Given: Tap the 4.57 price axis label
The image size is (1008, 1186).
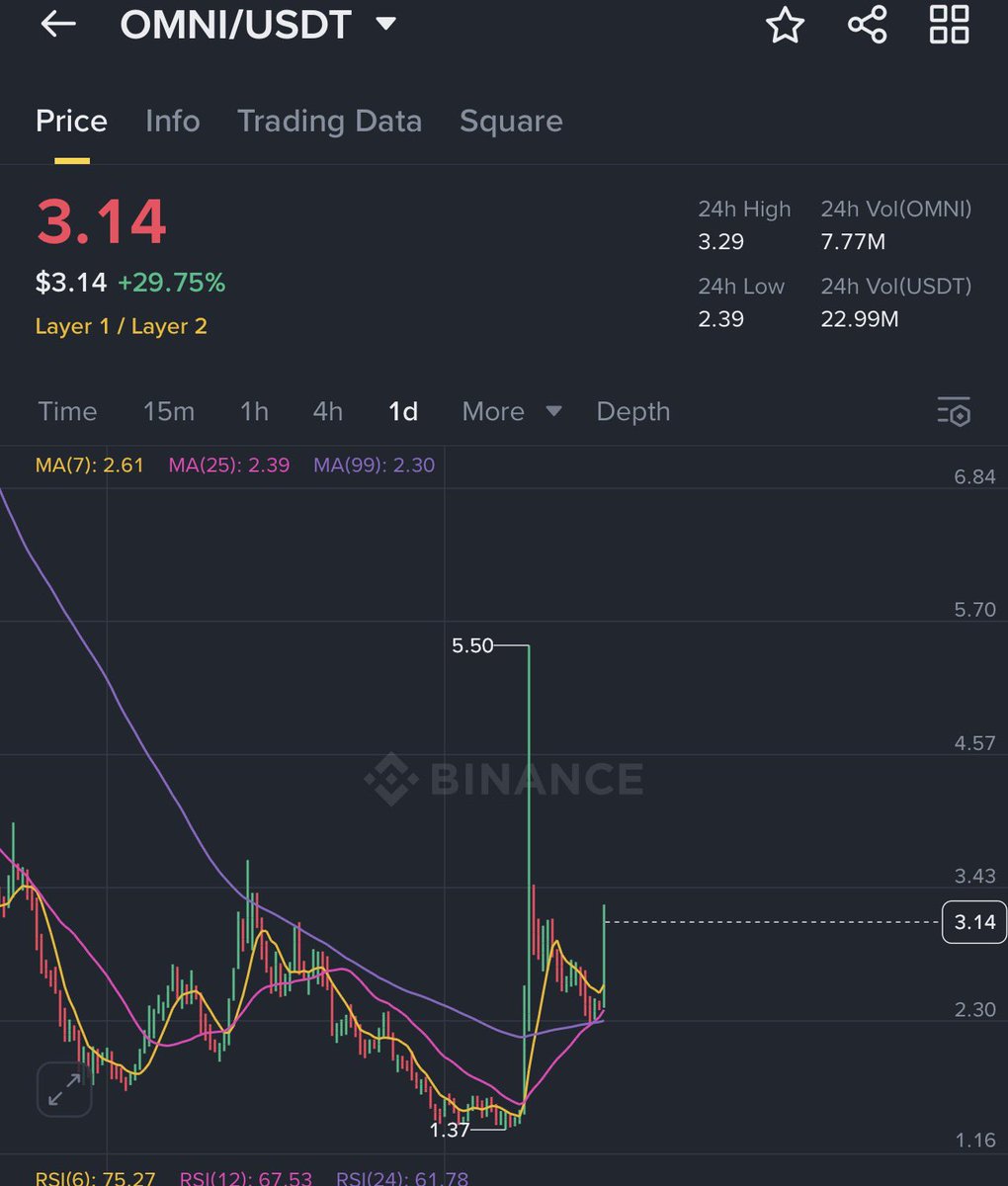Looking at the screenshot, I should click(x=974, y=742).
